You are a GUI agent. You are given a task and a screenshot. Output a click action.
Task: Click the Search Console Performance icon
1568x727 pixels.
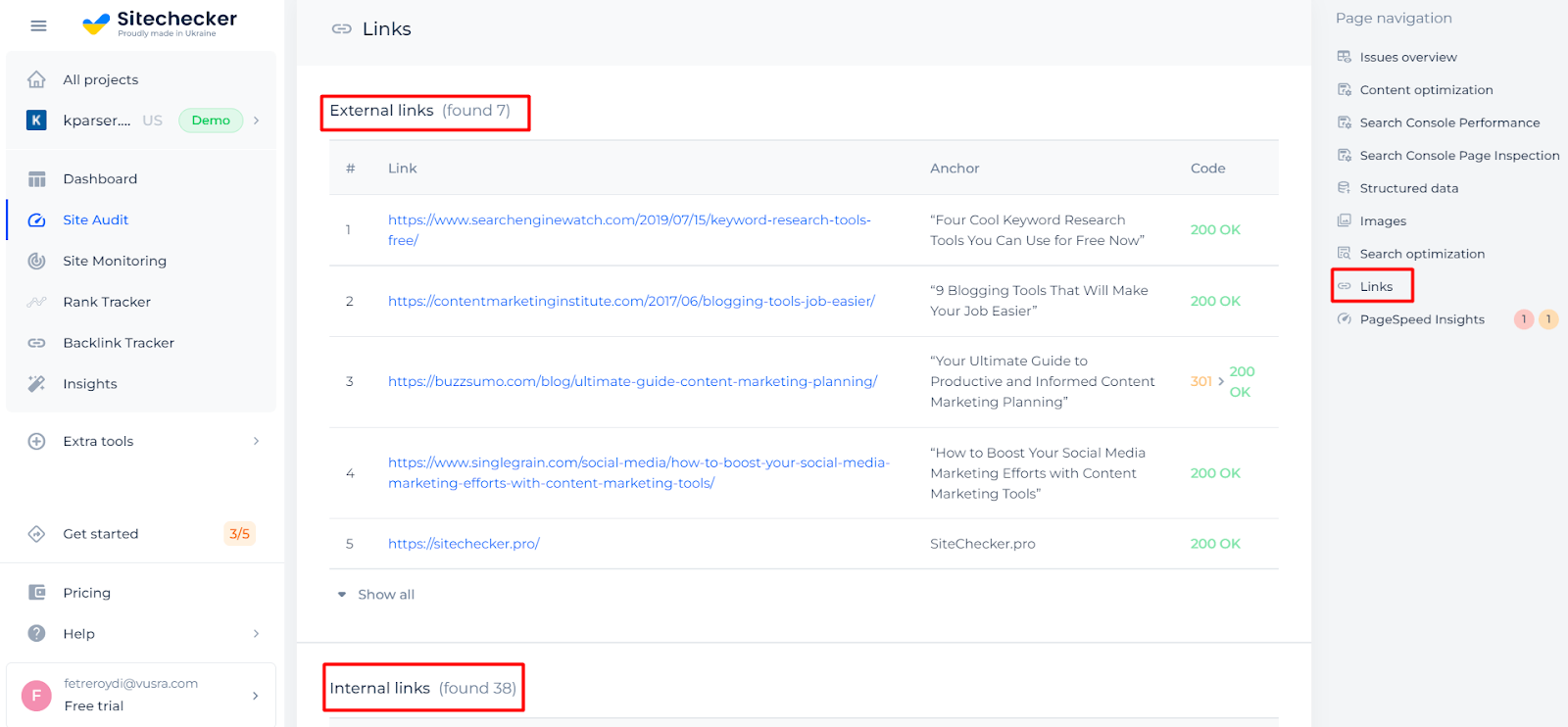pos(1345,122)
